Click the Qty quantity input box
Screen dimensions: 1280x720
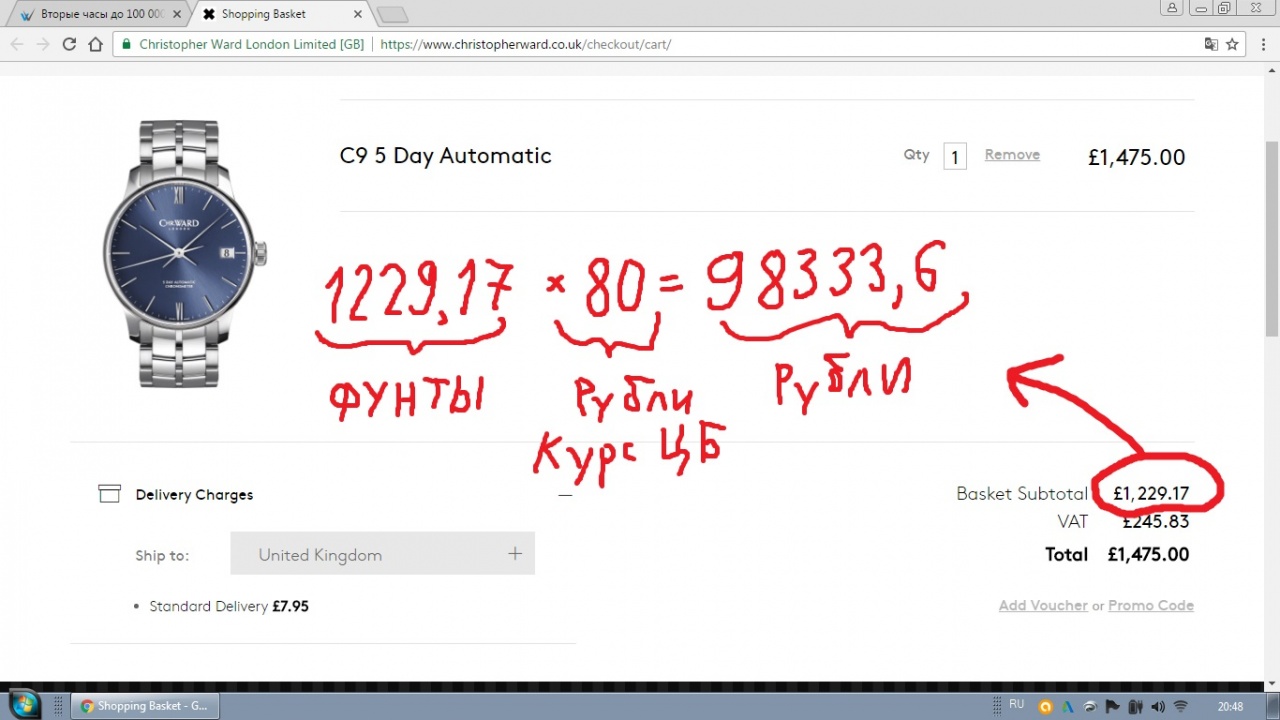(x=955, y=157)
